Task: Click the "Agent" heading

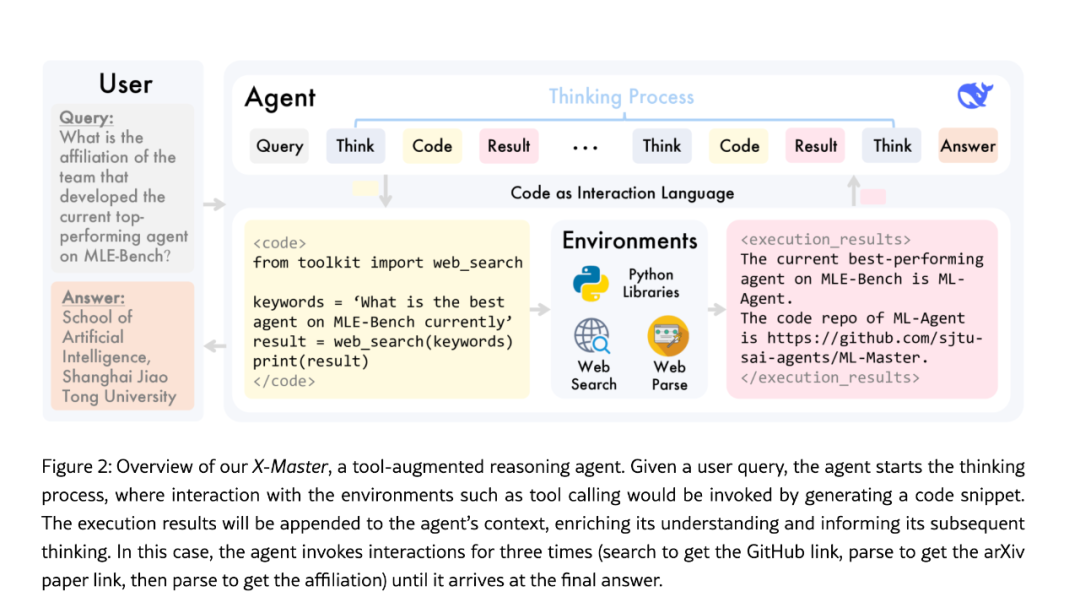Action: (280, 98)
